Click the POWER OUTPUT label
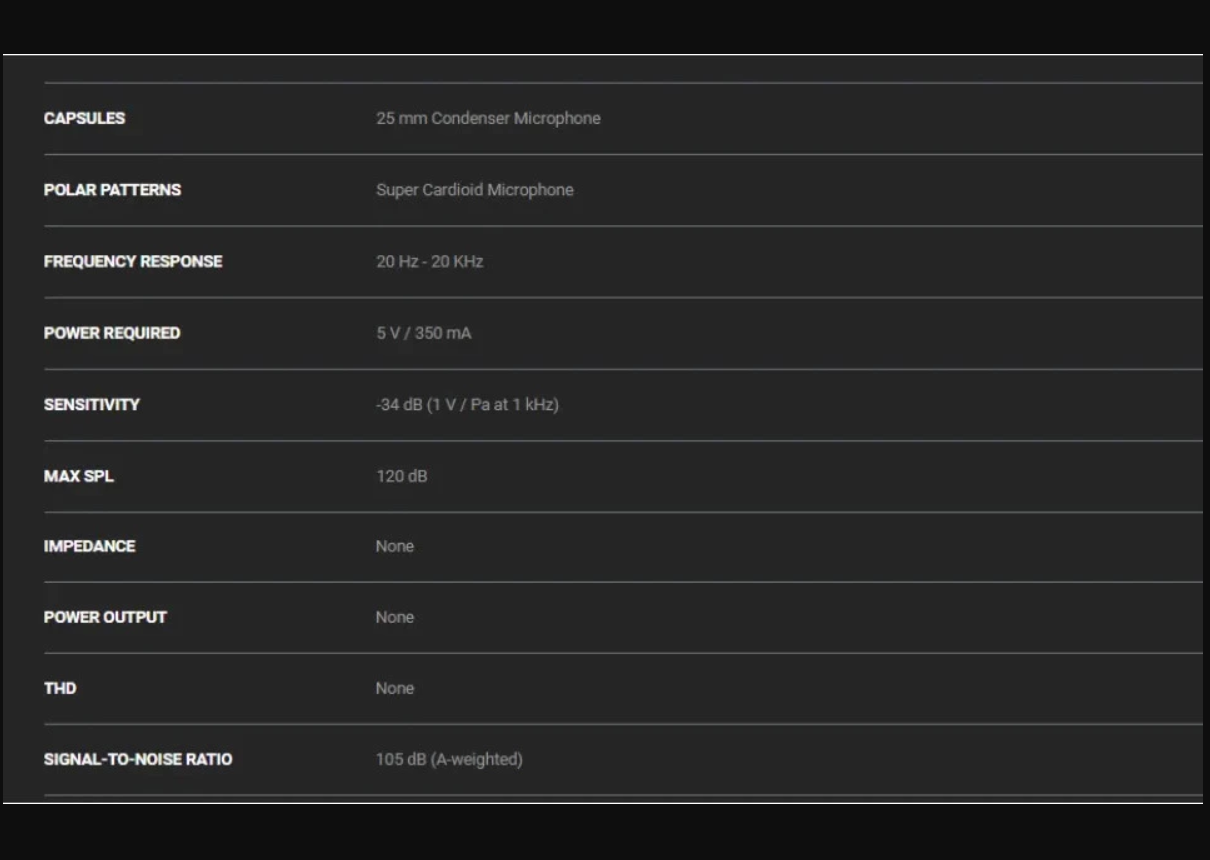1210x860 pixels. pyautogui.click(x=105, y=617)
